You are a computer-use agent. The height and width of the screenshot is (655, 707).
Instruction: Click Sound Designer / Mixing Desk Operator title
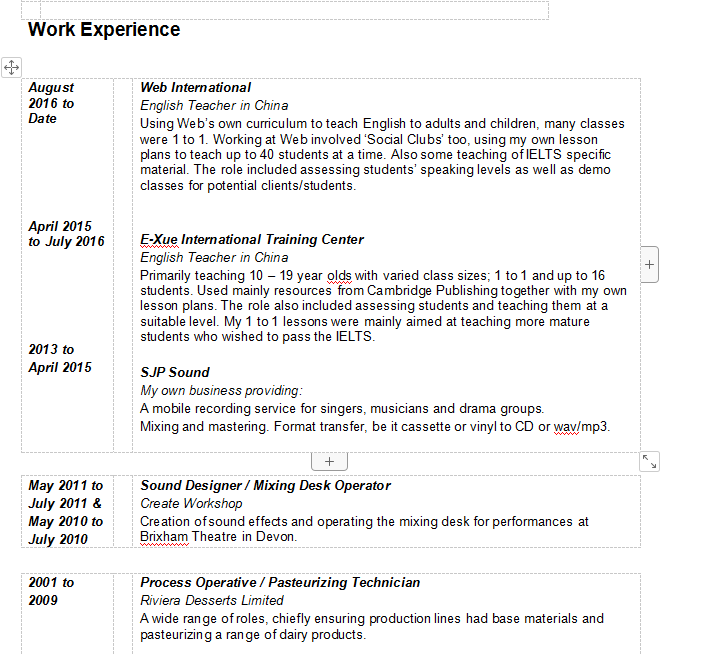pos(265,486)
